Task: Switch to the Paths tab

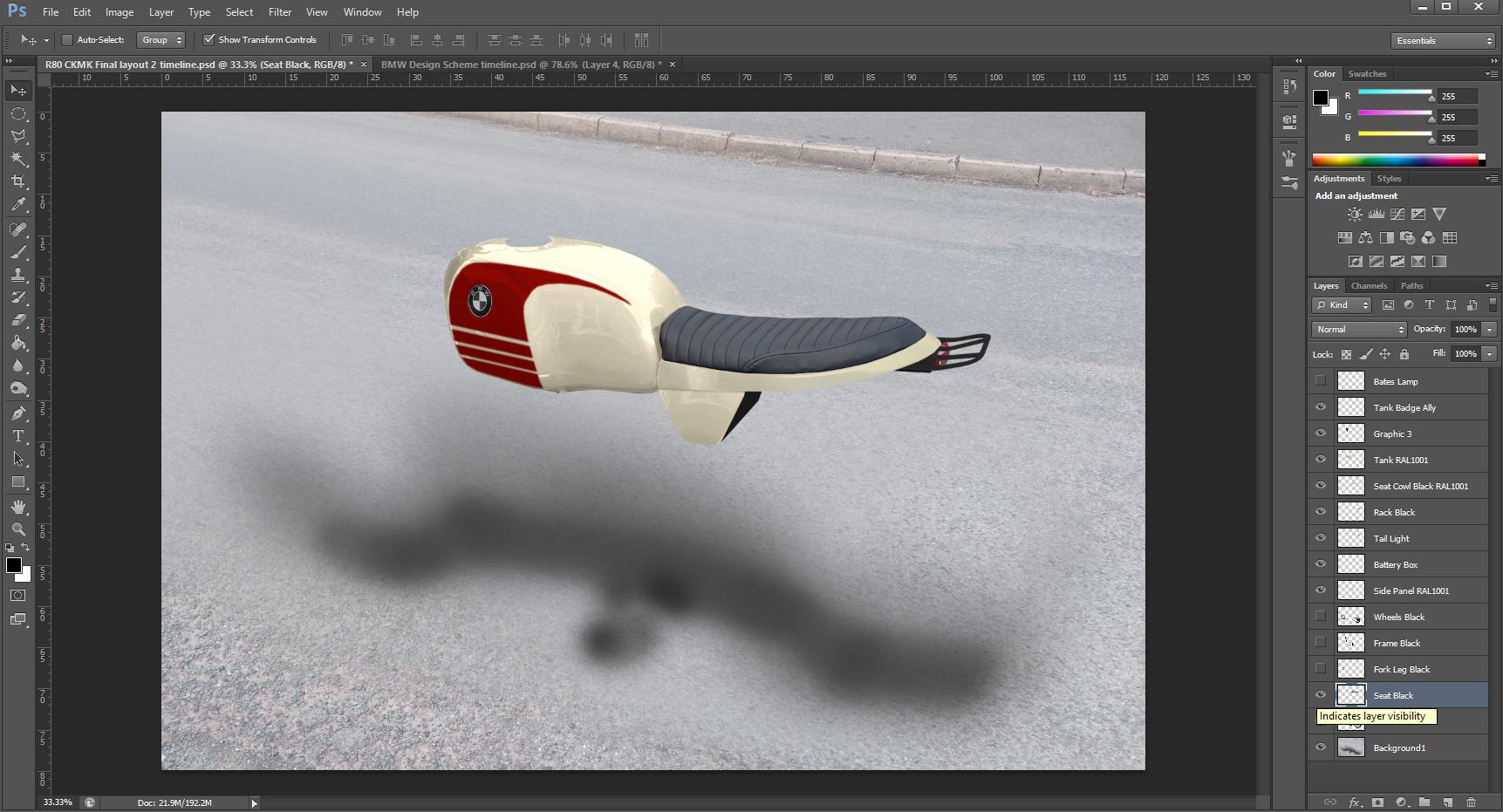Action: pos(1411,286)
